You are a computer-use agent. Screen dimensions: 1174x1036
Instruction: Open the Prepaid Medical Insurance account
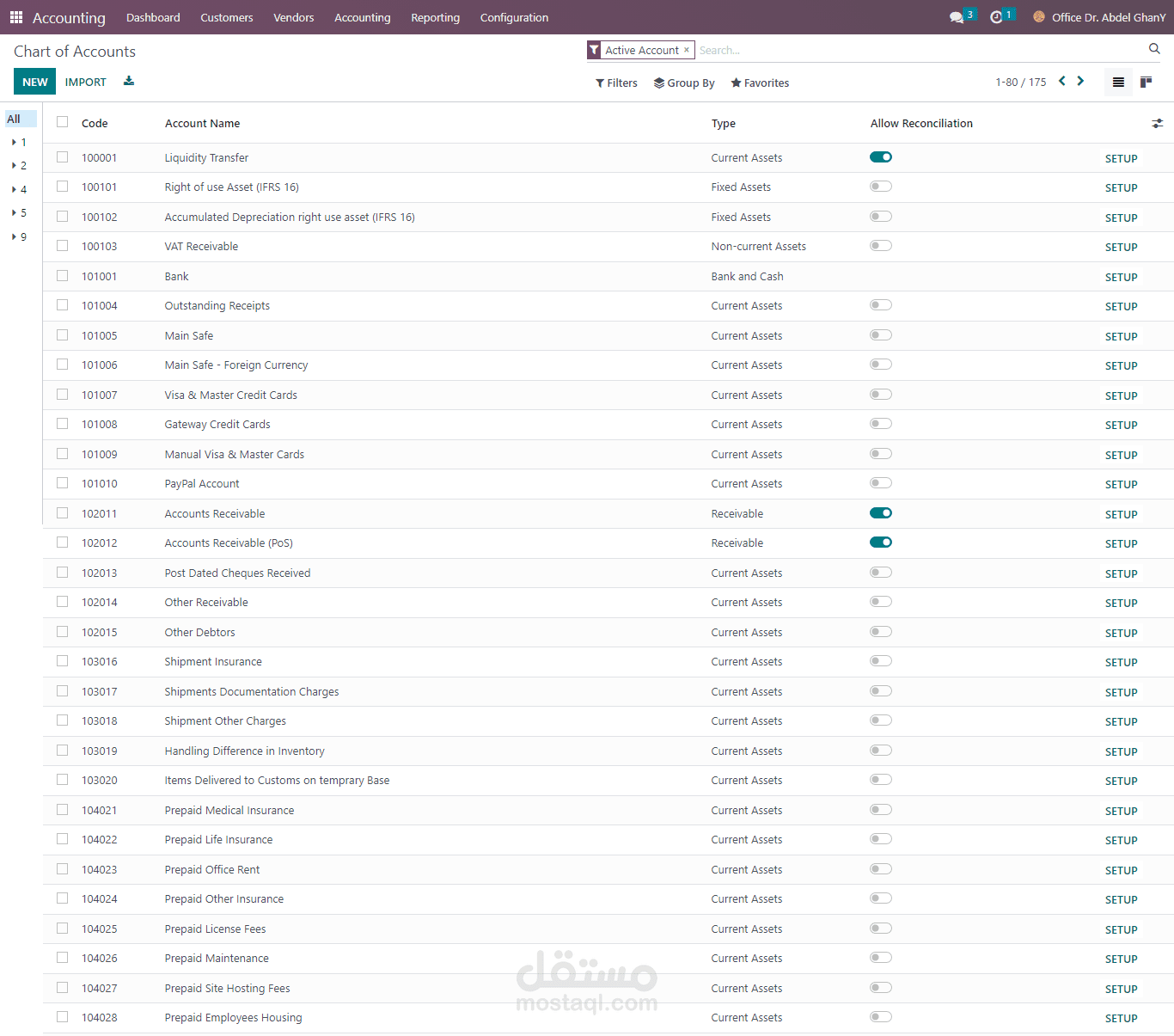tap(229, 811)
